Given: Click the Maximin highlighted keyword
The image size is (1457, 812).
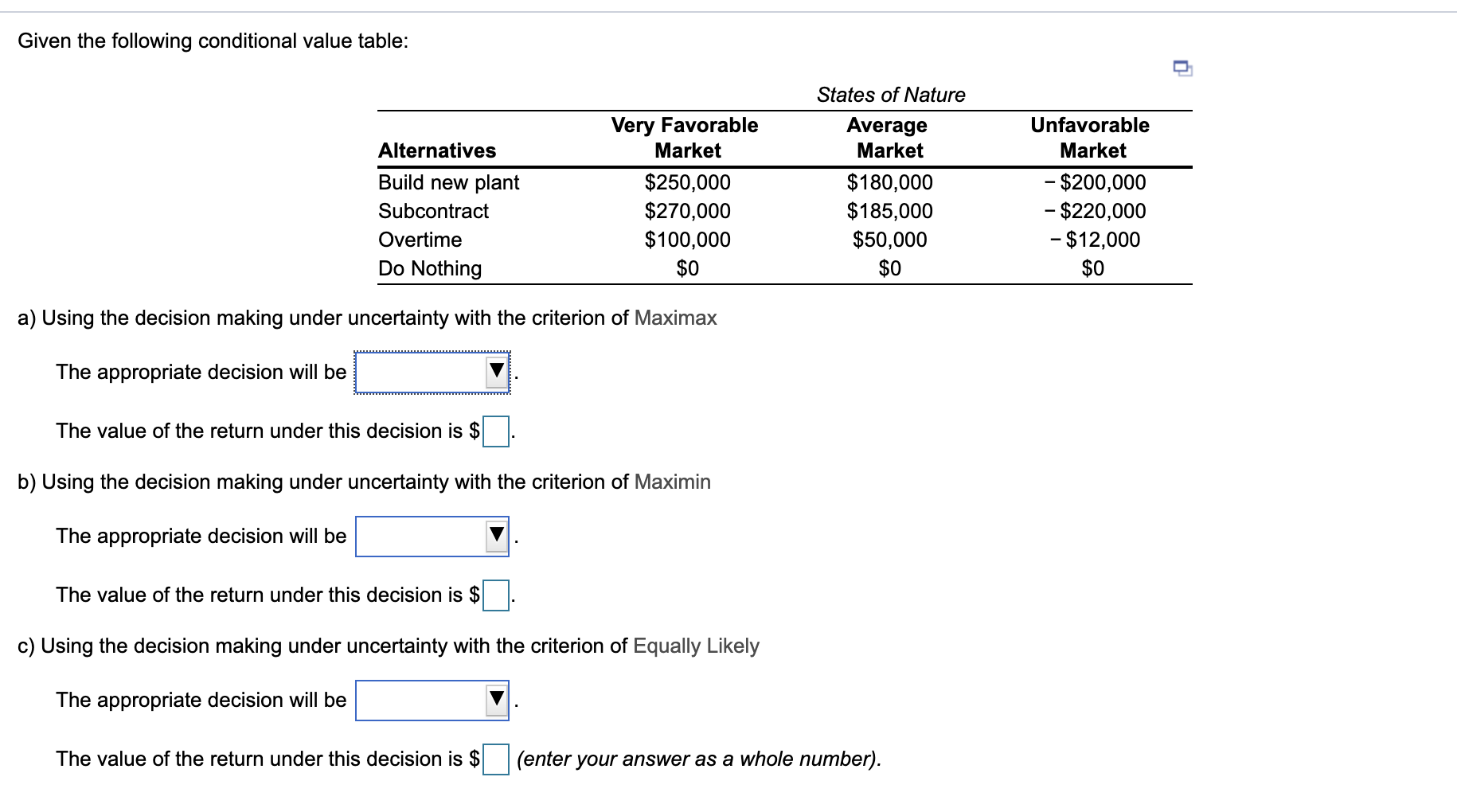Looking at the screenshot, I should (674, 482).
